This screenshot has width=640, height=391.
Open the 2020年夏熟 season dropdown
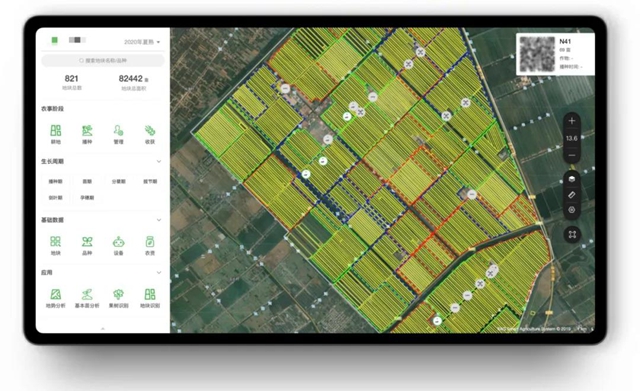point(142,42)
